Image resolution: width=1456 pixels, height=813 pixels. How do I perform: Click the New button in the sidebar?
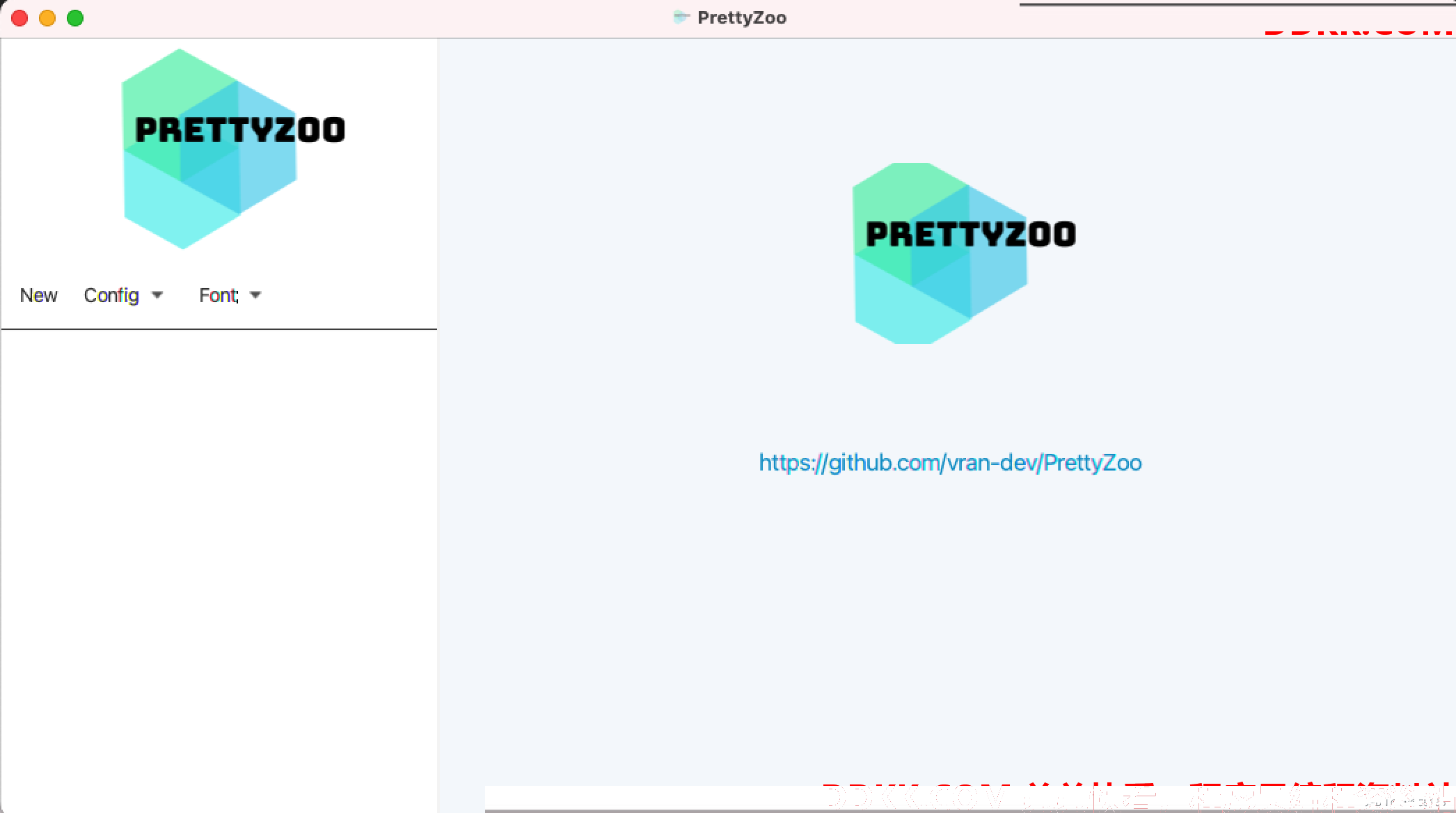(x=39, y=296)
